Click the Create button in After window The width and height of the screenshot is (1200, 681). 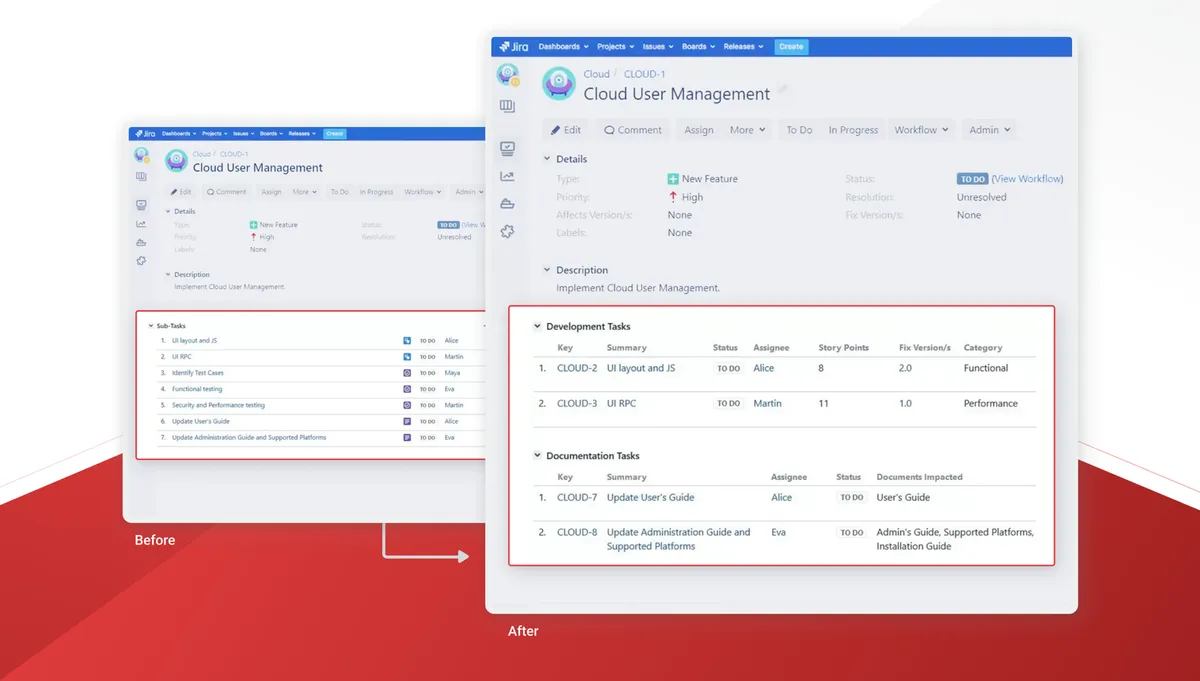pyautogui.click(x=791, y=46)
